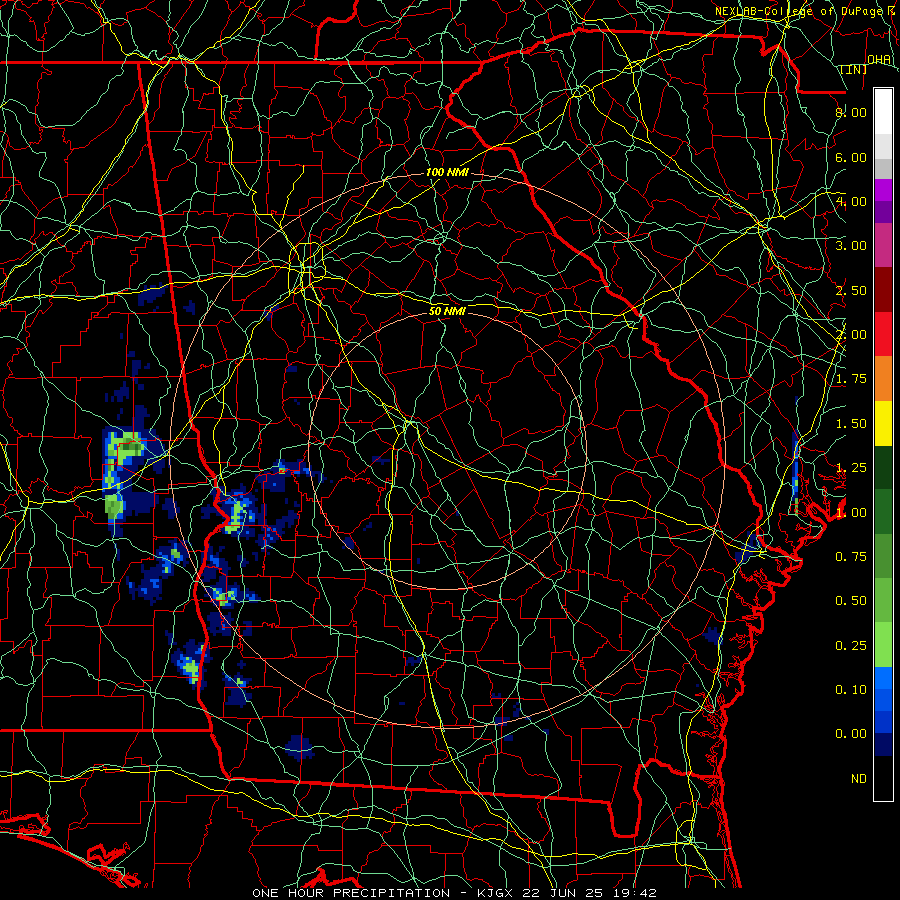
Task: Click the 0.10 legend value
Action: tap(851, 689)
